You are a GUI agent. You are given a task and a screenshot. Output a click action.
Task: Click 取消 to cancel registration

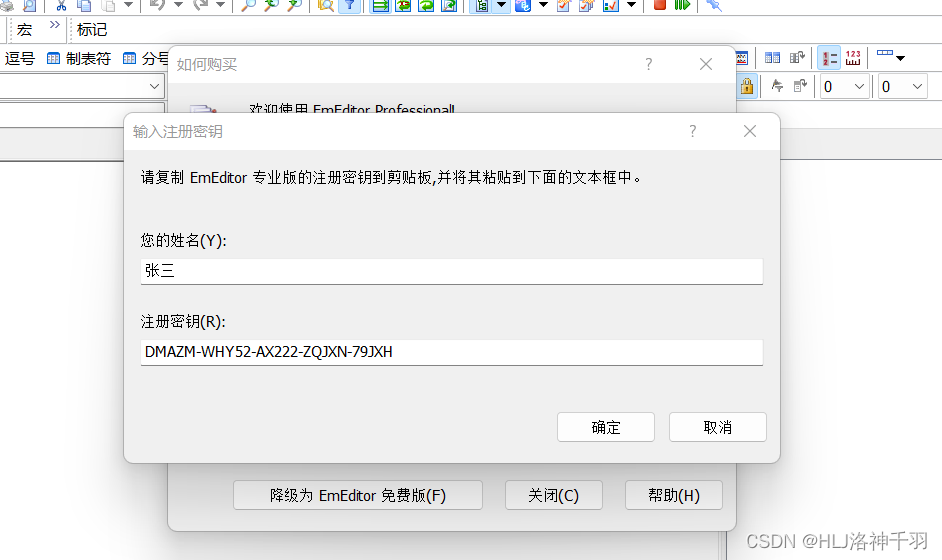point(717,427)
